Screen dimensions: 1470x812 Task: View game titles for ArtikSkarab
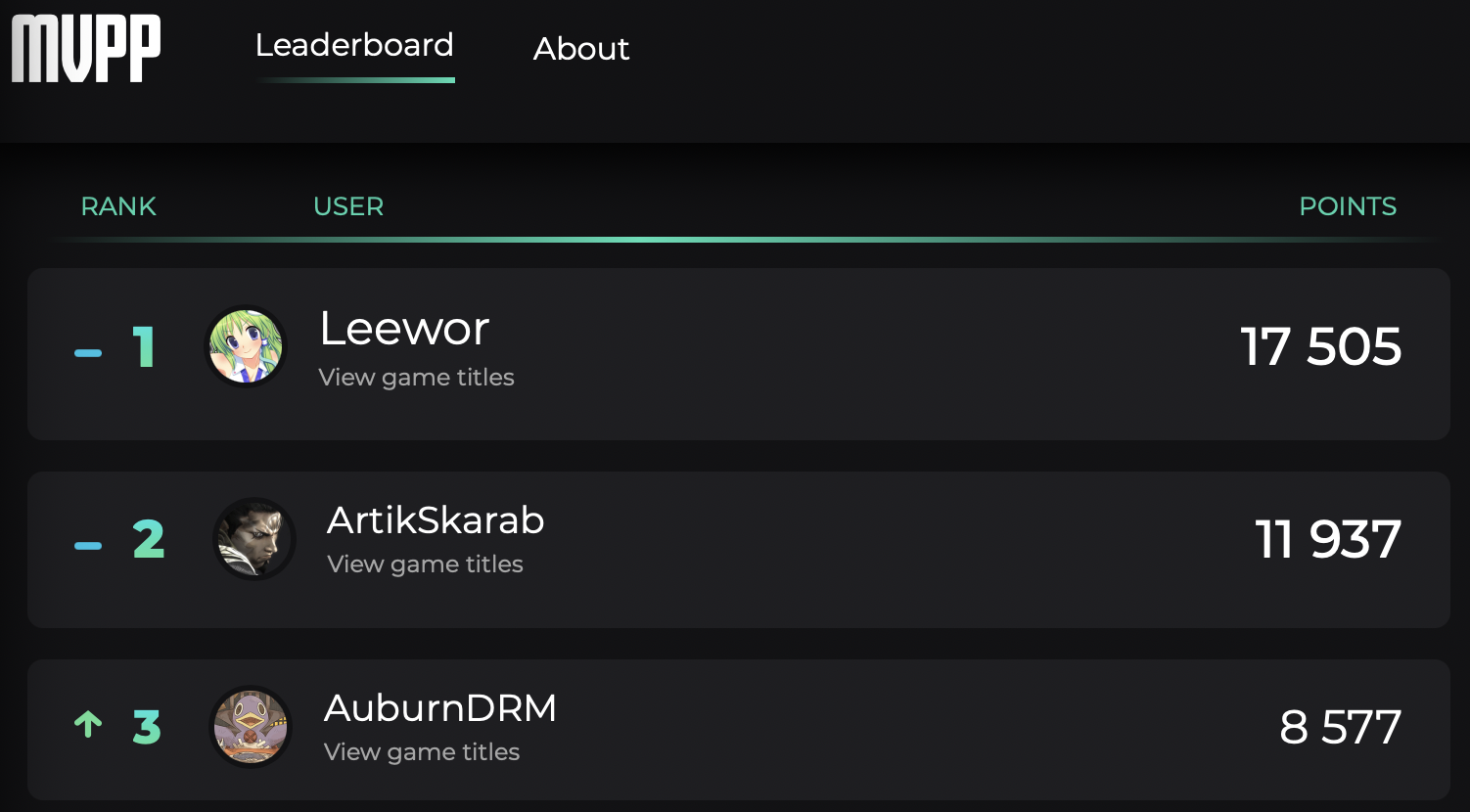pyautogui.click(x=425, y=564)
